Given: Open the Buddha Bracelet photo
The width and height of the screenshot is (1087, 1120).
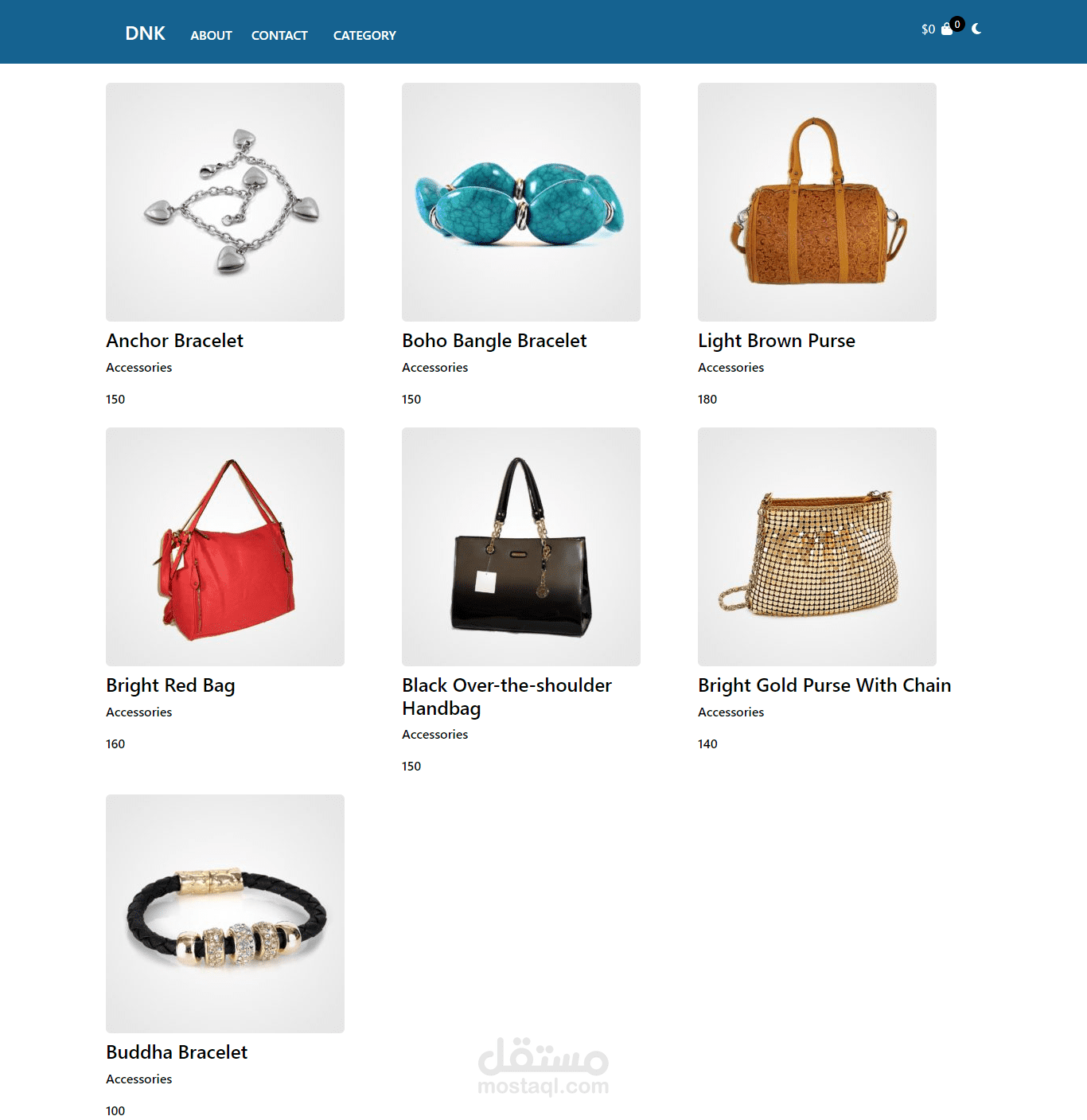Looking at the screenshot, I should [x=225, y=914].
